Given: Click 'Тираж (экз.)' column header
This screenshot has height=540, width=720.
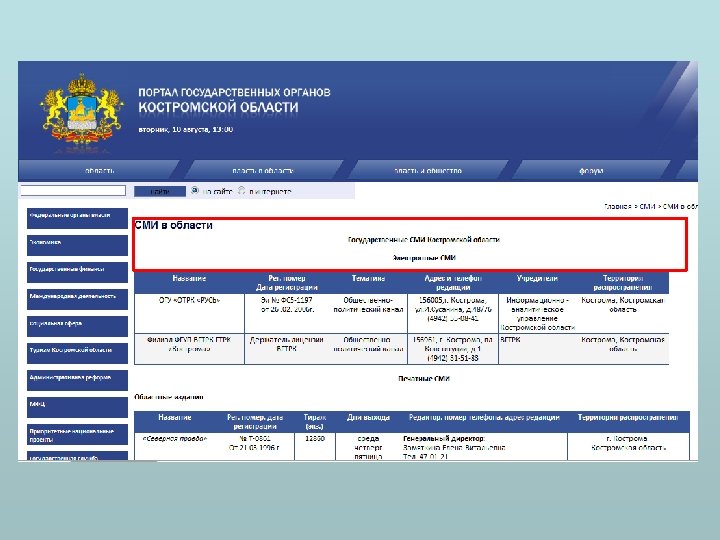Looking at the screenshot, I should coord(315,422).
